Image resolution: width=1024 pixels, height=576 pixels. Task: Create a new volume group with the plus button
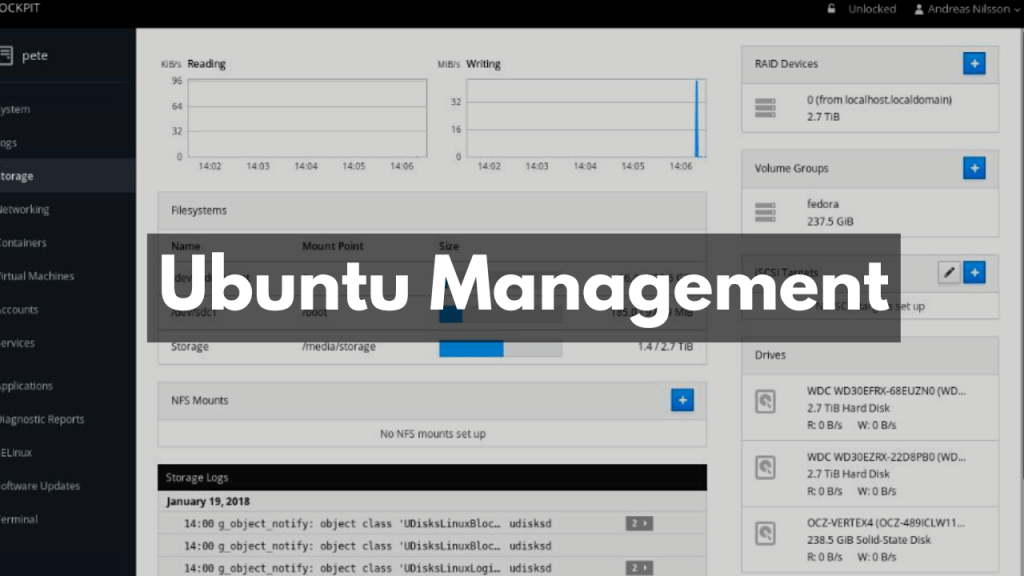click(974, 168)
